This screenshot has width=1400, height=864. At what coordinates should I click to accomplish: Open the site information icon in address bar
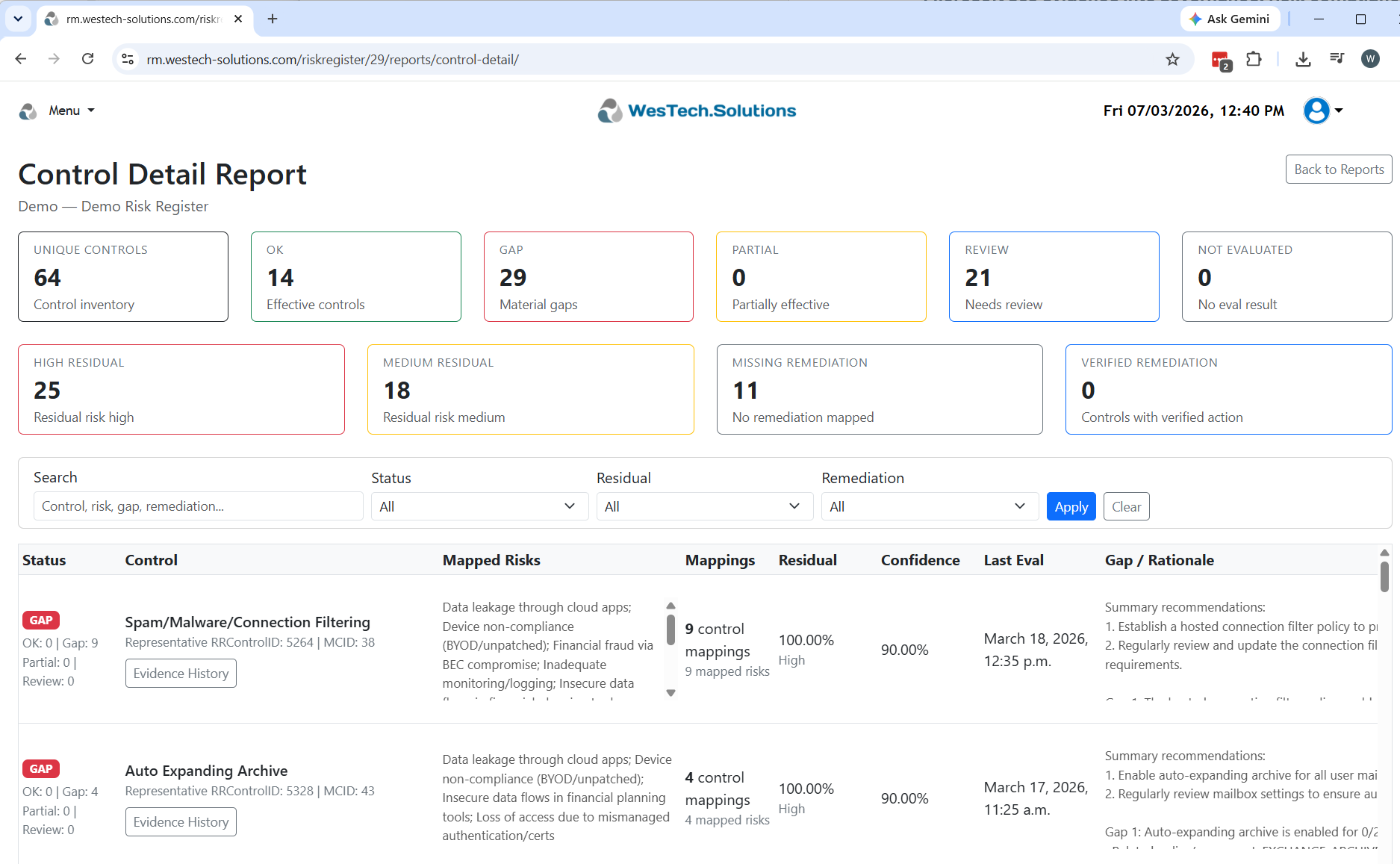pos(128,59)
